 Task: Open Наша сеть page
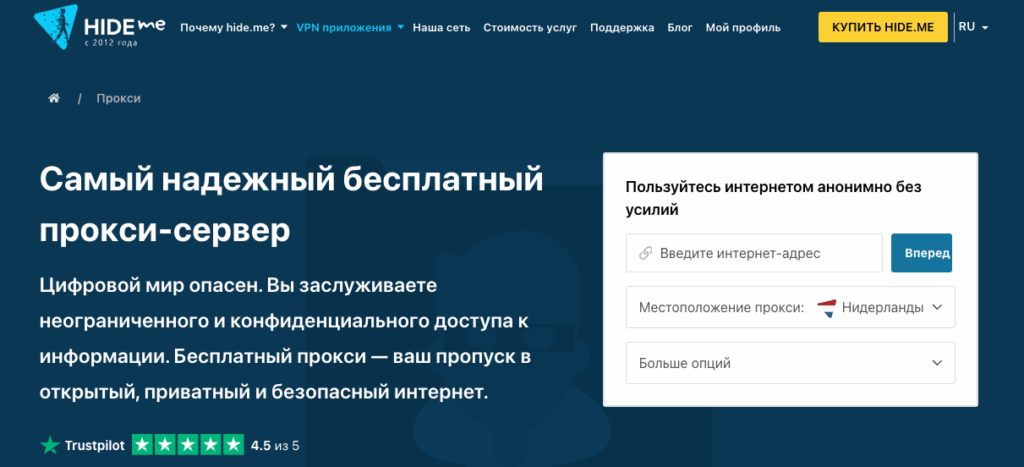pos(441,28)
